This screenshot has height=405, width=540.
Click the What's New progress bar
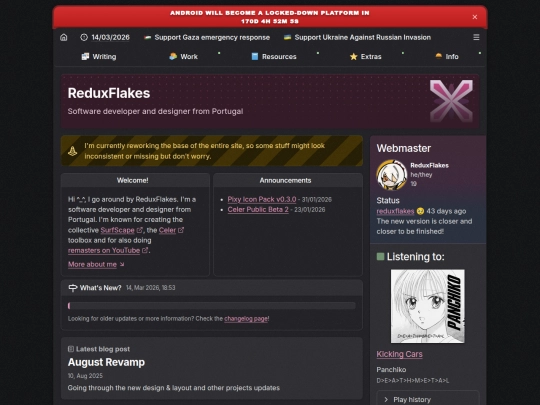pyautogui.click(x=211, y=305)
